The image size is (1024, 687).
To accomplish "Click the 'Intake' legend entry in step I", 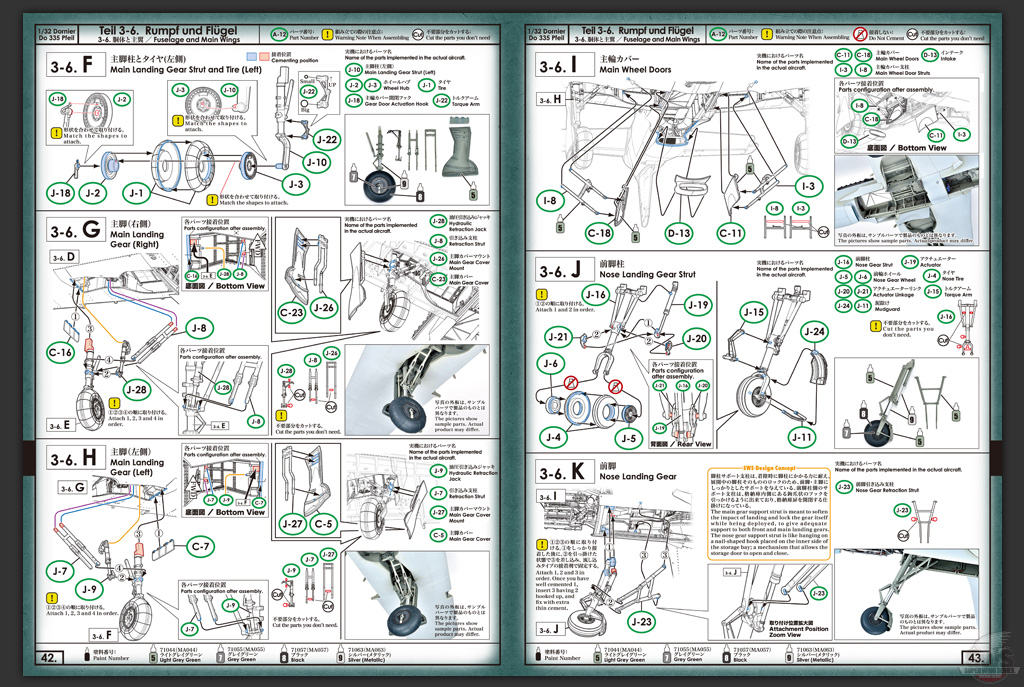I will [x=949, y=58].
